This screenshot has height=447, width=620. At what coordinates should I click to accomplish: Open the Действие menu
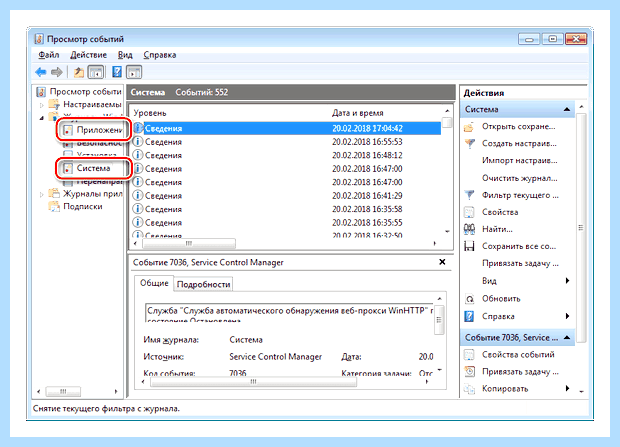(x=88, y=55)
